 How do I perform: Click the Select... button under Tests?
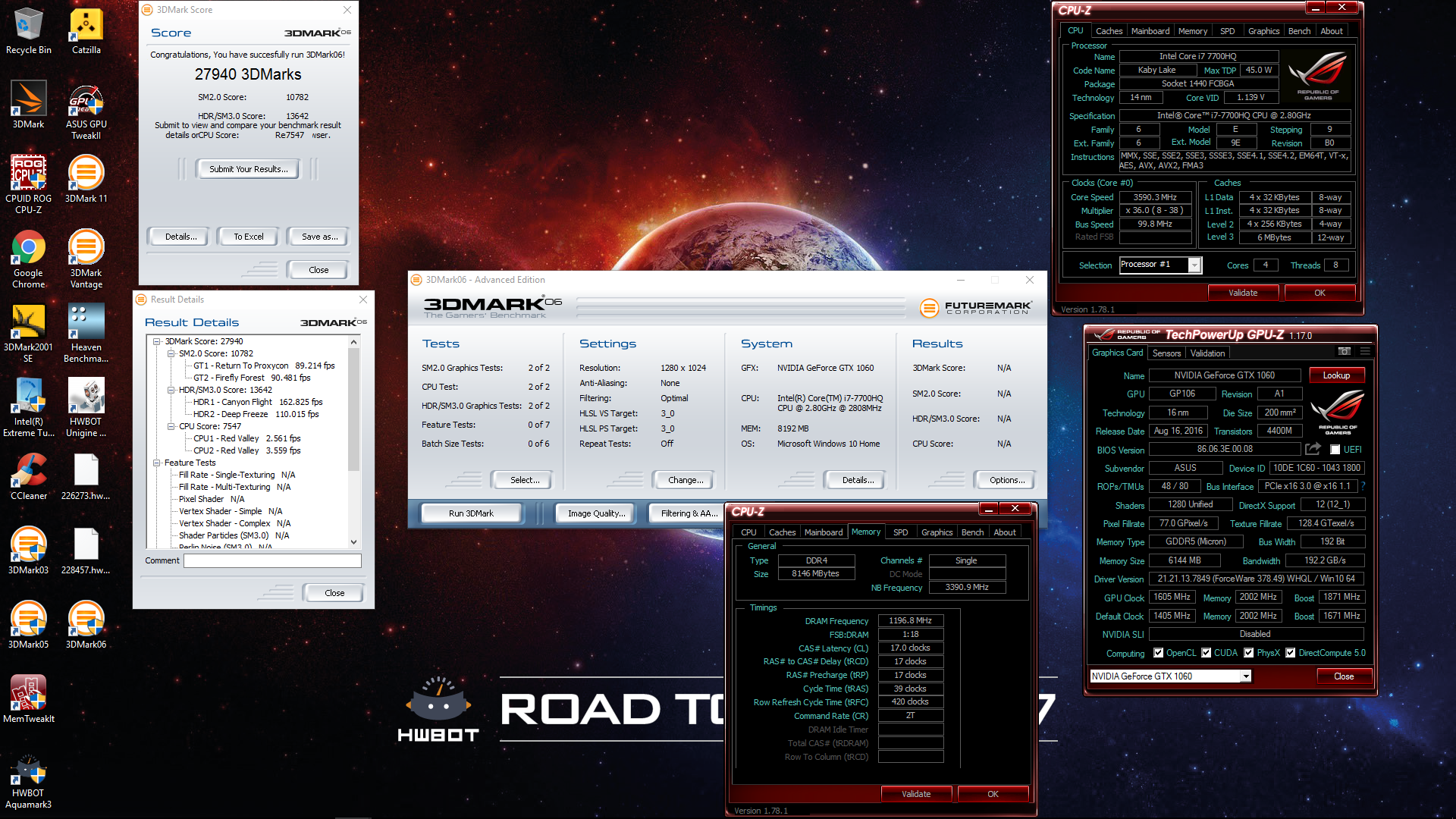[524, 480]
